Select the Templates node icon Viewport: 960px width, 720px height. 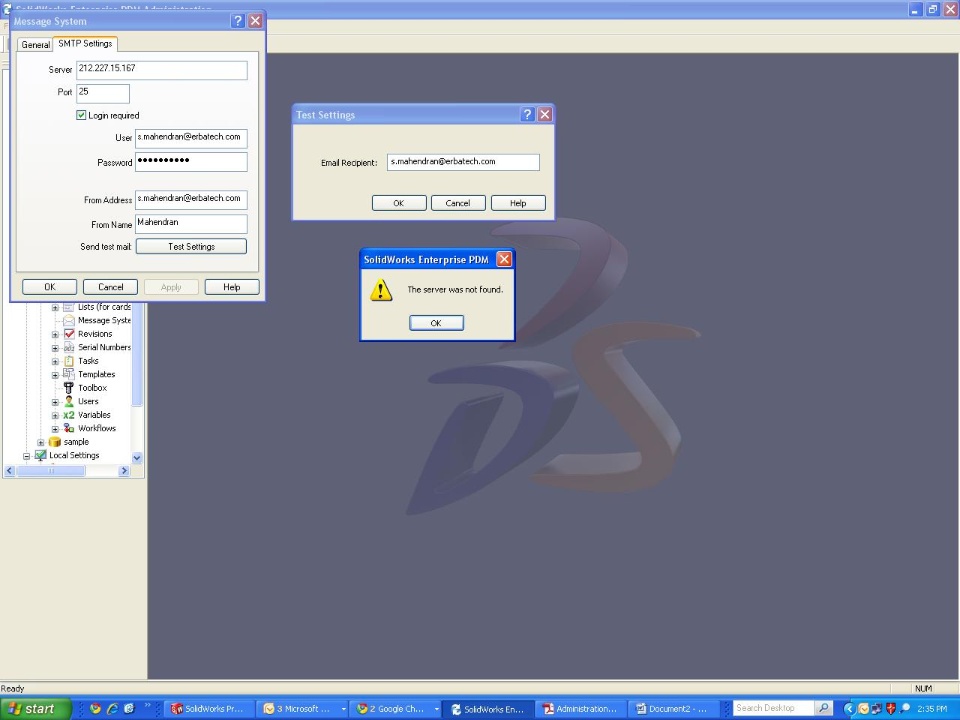click(x=69, y=374)
